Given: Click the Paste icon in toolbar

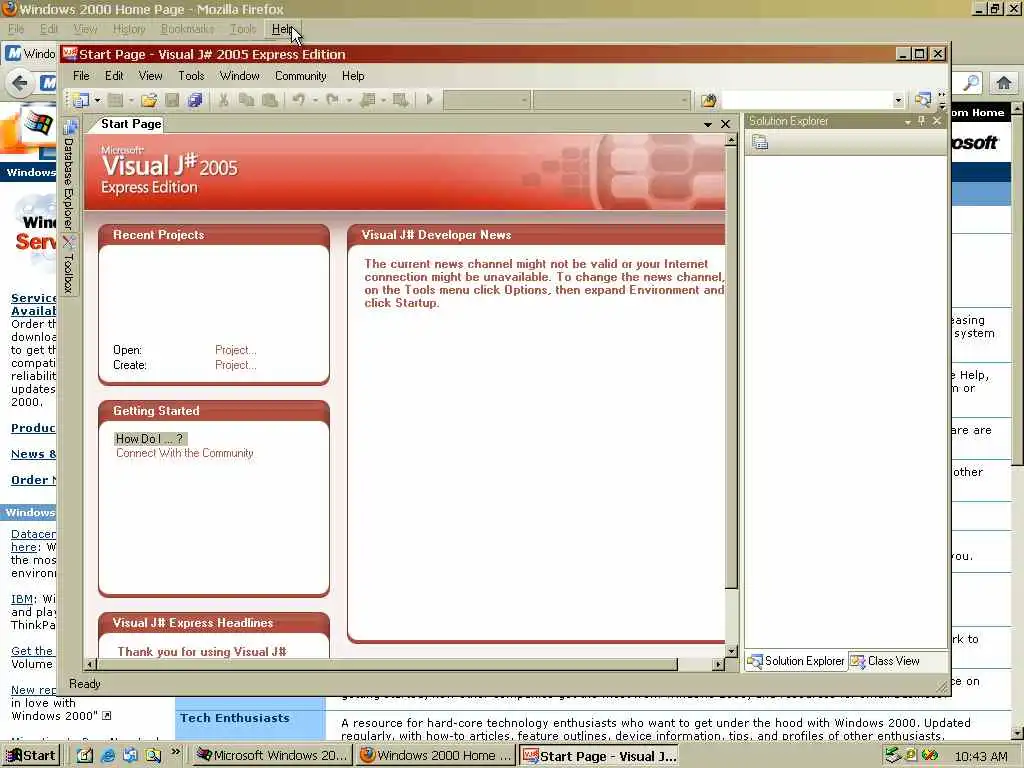Looking at the screenshot, I should click(x=269, y=100).
